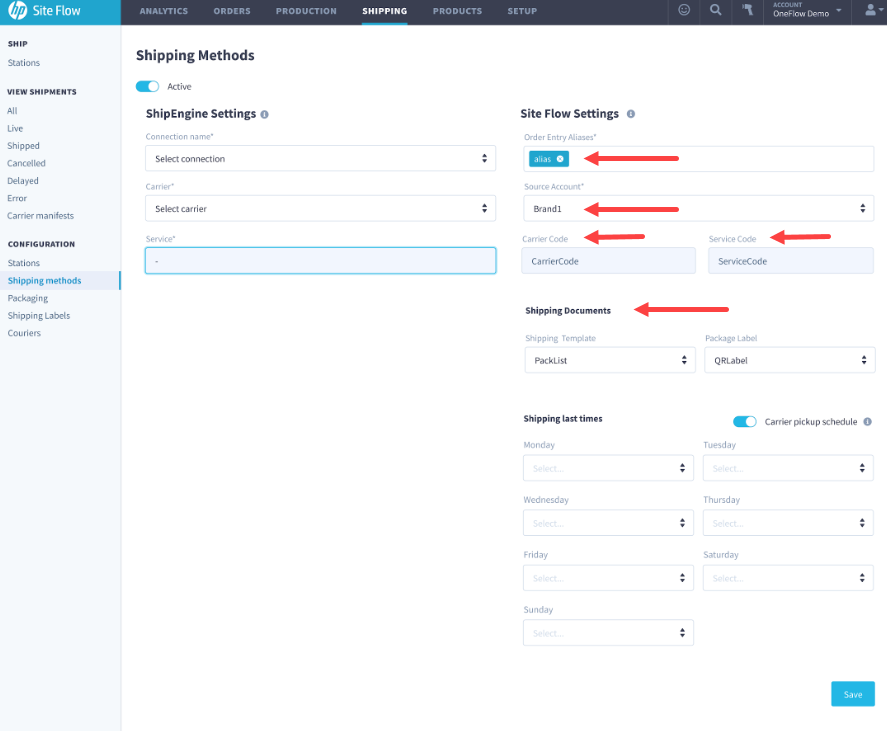This screenshot has height=731, width=887.
Task: Open the ANALYTICS menu
Action: [163, 11]
